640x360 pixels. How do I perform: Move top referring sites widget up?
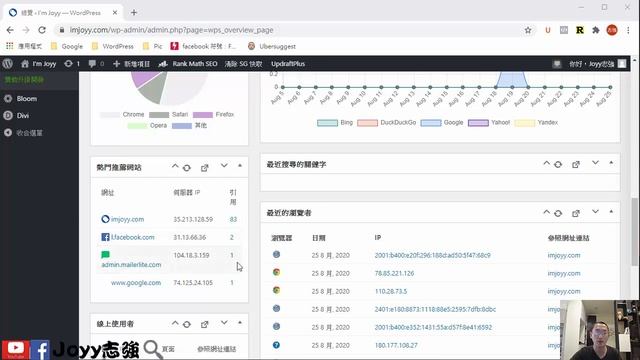point(175,166)
